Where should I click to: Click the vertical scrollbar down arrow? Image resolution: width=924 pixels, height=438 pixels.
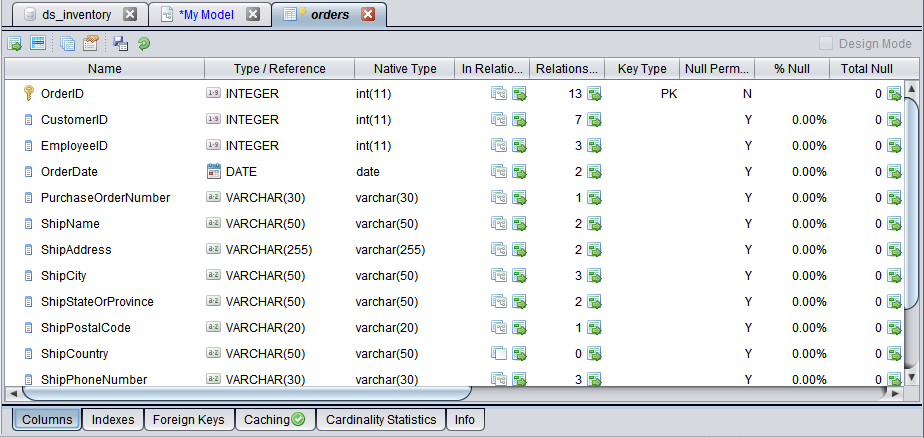click(x=911, y=377)
